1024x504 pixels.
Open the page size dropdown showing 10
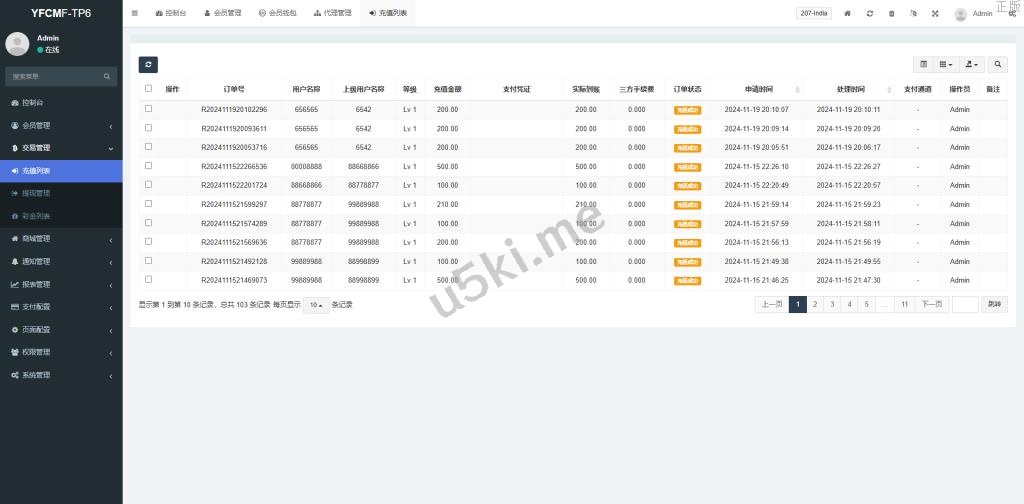tap(316, 305)
